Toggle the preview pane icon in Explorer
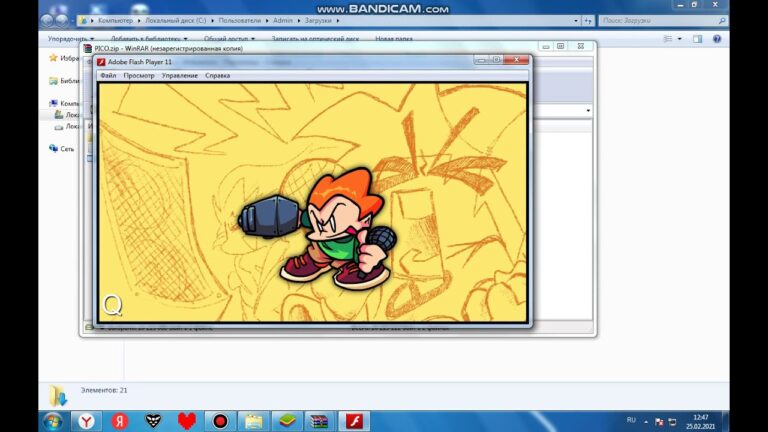This screenshot has width=768, height=432. pos(697,39)
